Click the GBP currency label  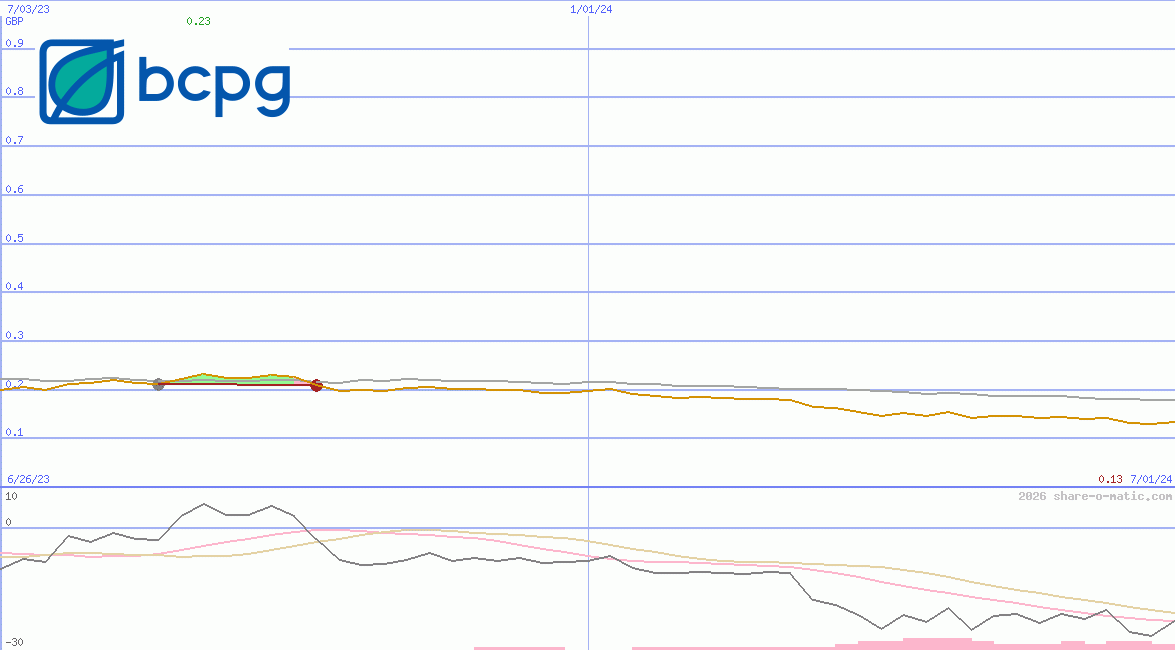[x=15, y=21]
